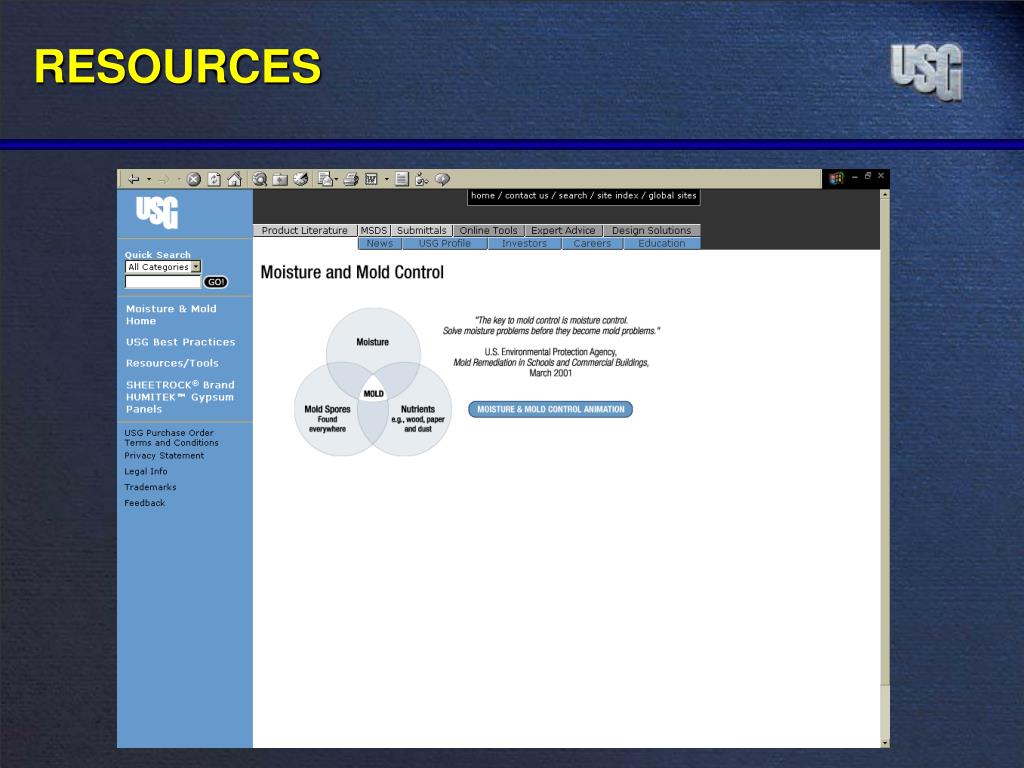Select the Product Literature tab
Screen dimensions: 1024x768
(305, 231)
